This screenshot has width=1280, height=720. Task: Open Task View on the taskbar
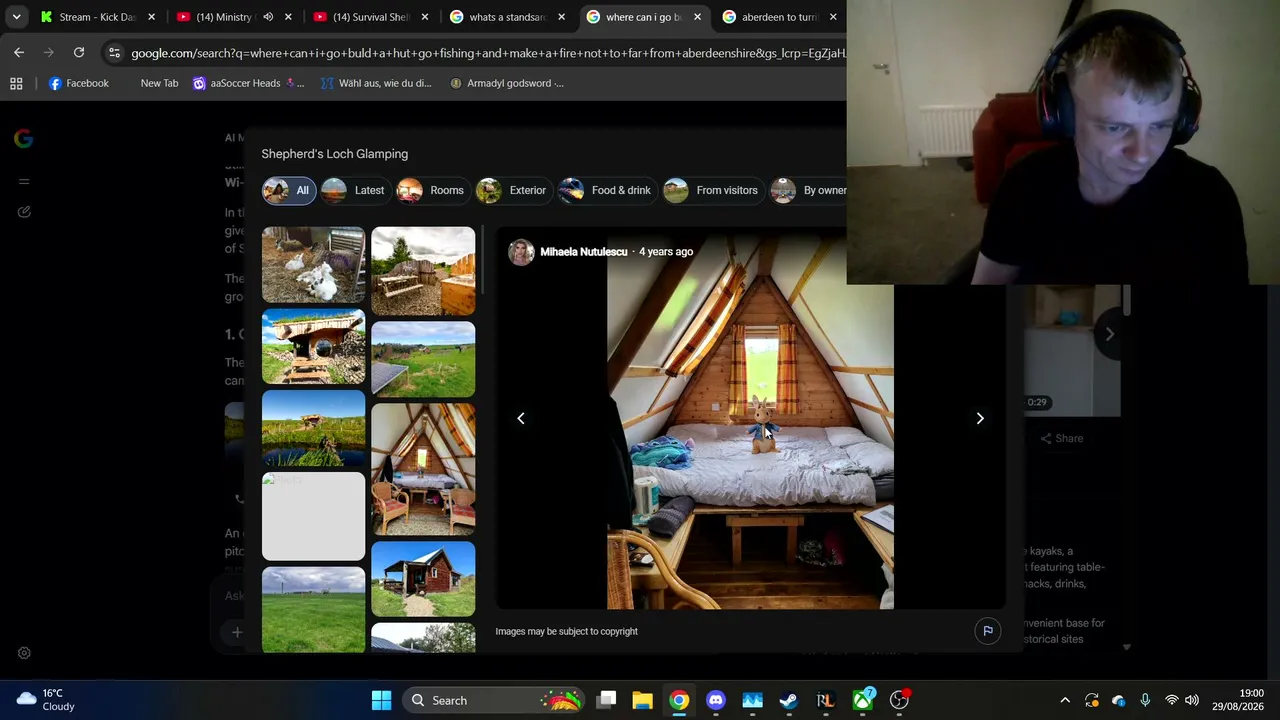(607, 700)
